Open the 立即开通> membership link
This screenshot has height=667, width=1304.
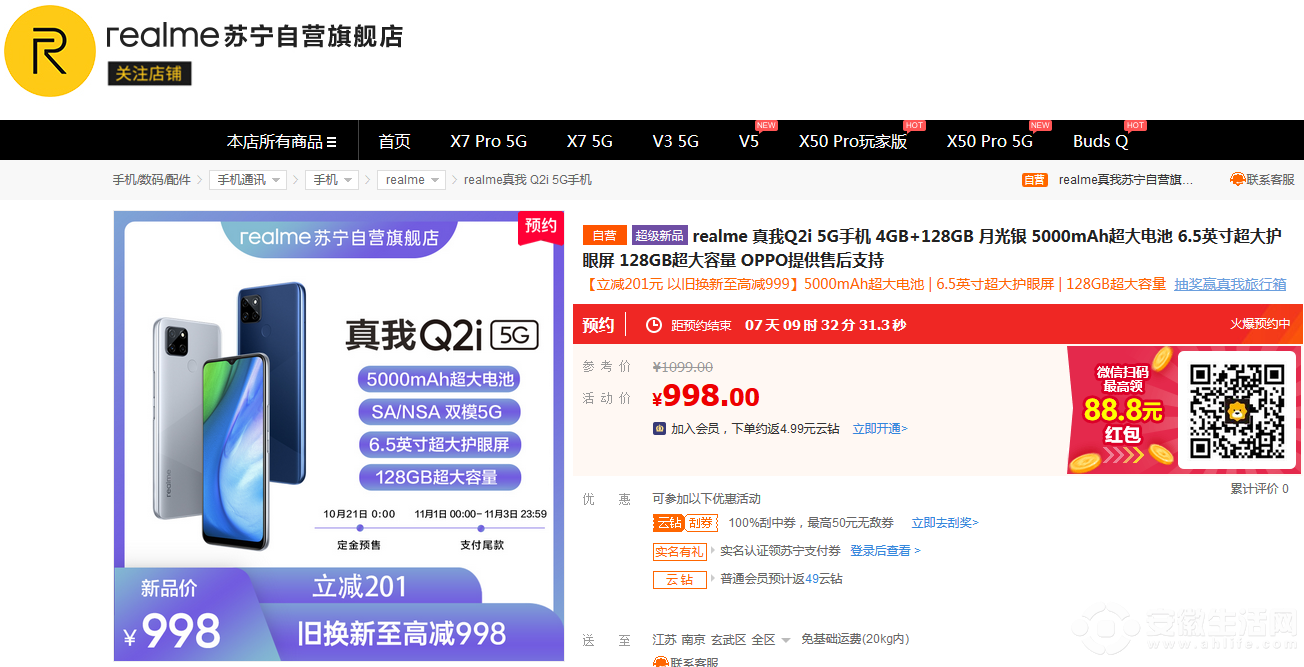tap(880, 429)
